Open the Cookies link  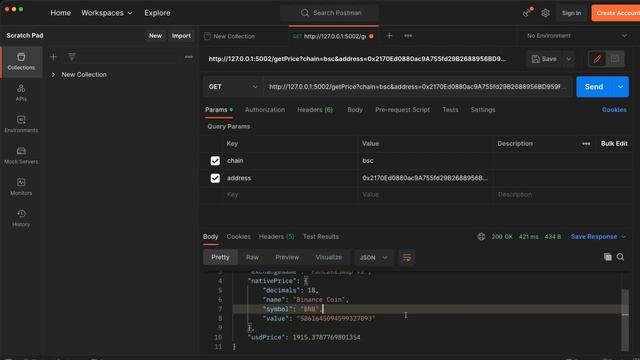pos(614,110)
